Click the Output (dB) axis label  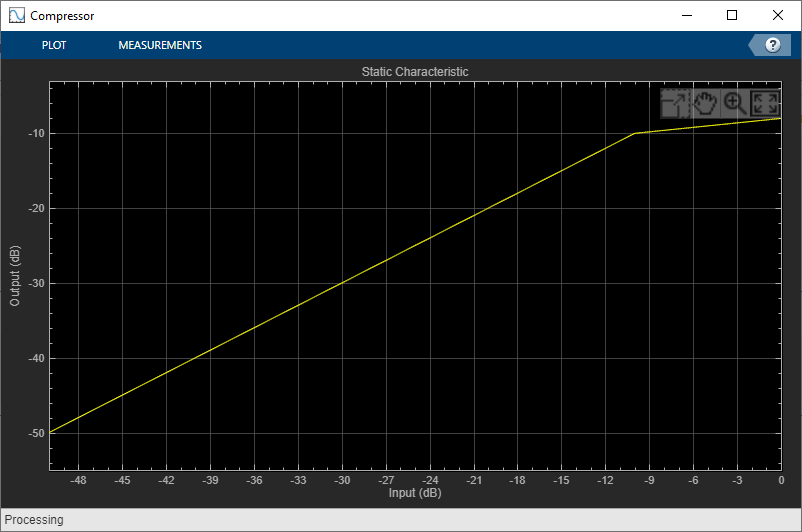(x=15, y=276)
